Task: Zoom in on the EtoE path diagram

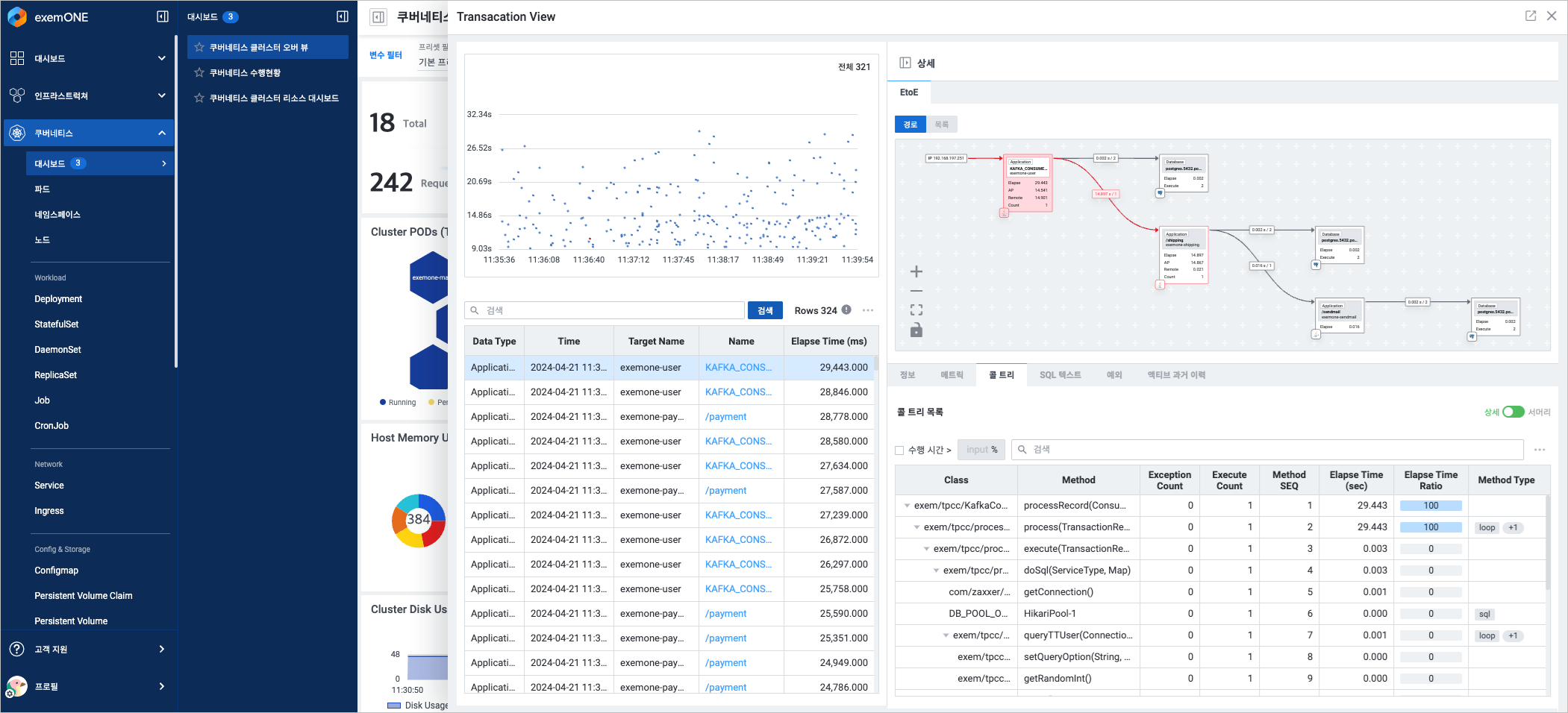Action: coord(916,271)
